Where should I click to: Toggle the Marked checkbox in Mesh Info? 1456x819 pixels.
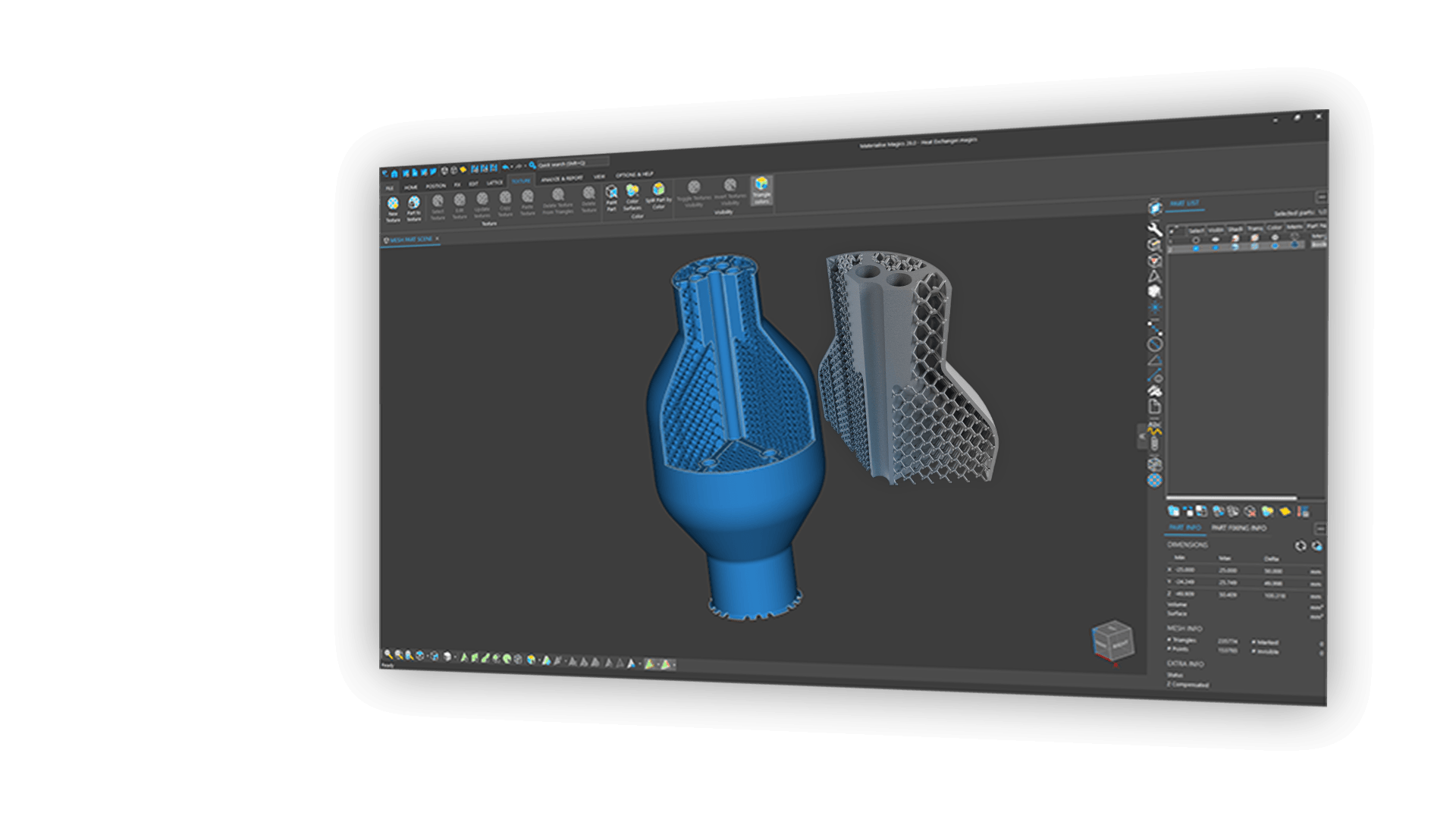1254,642
